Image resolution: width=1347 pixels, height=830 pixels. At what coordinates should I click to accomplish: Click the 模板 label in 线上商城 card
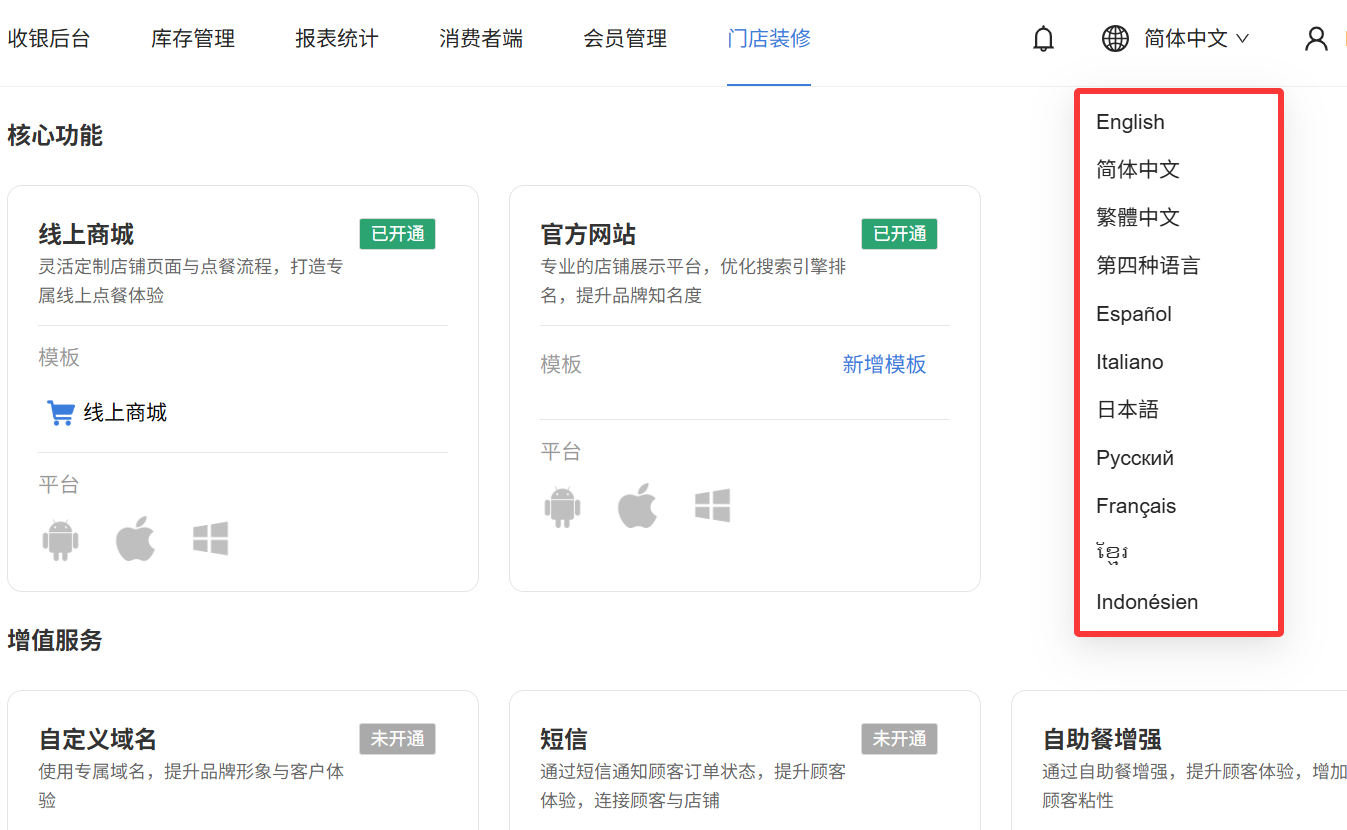tap(59, 358)
